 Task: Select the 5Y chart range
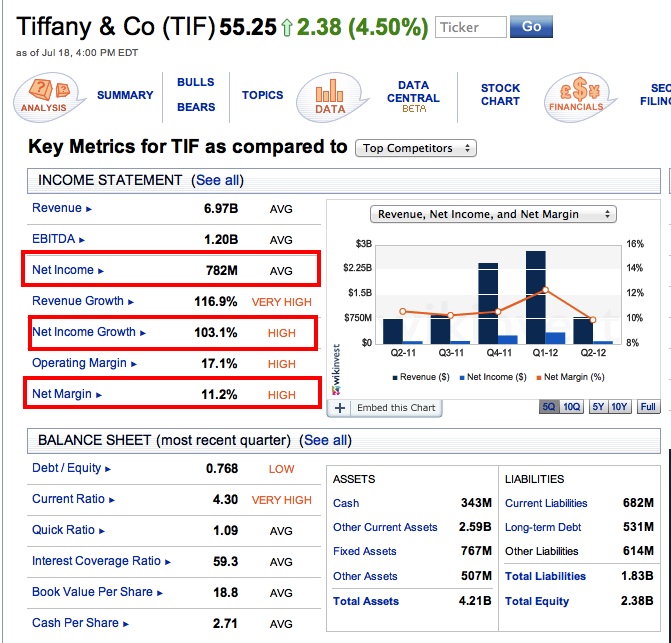[598, 406]
